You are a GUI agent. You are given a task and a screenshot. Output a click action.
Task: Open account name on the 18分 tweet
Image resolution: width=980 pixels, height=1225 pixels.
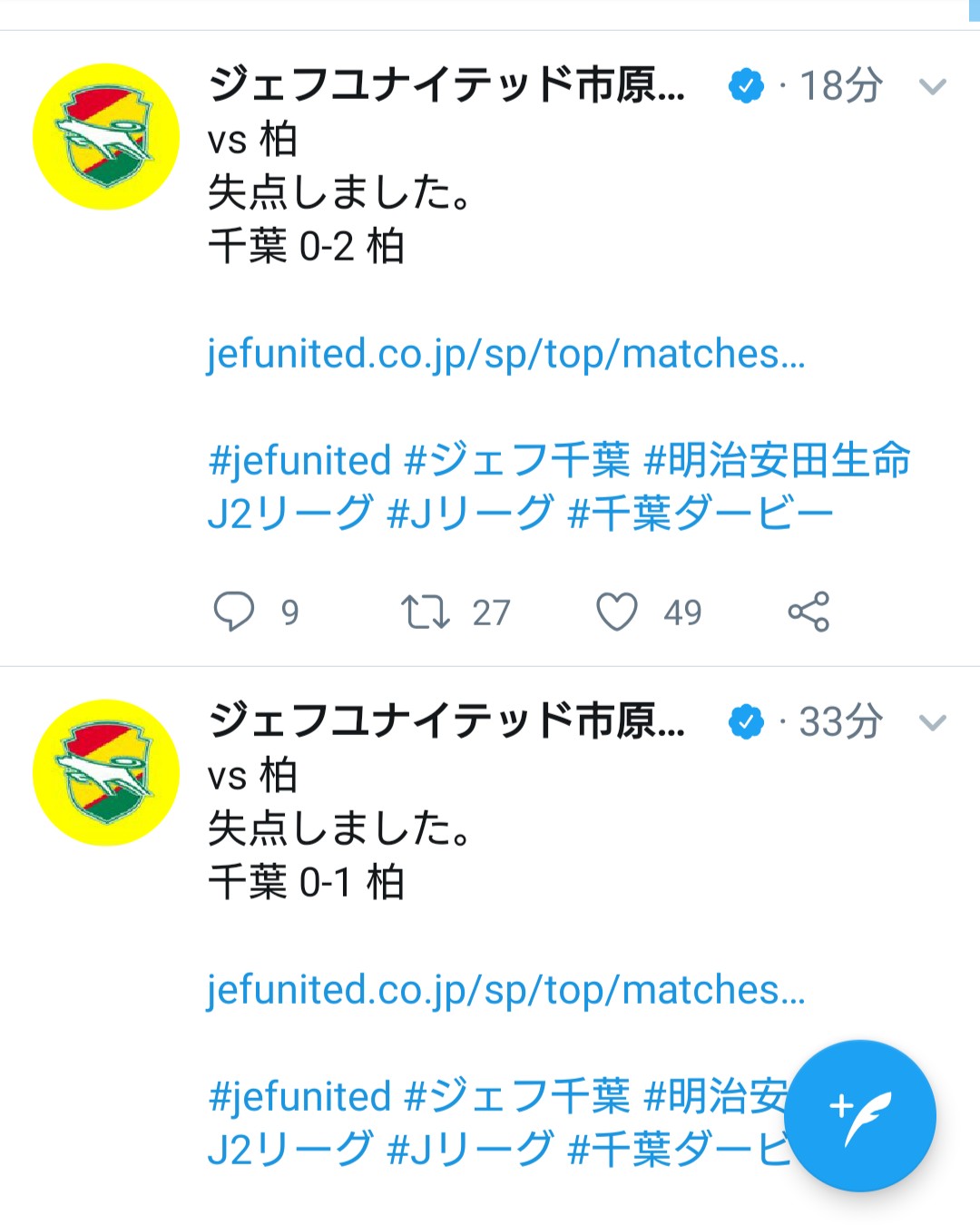(x=446, y=85)
